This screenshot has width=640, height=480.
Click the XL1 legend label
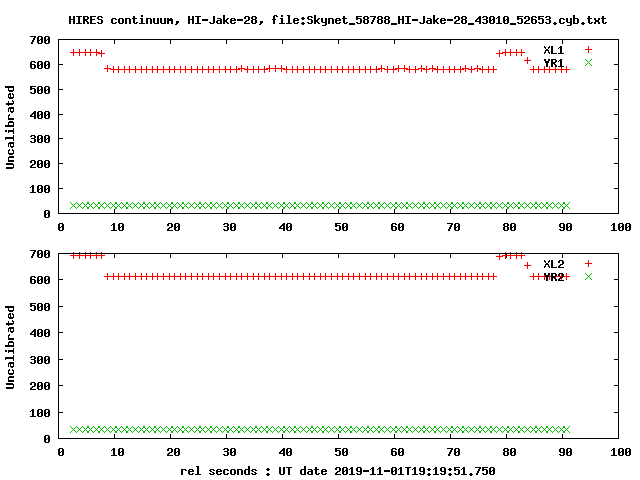point(553,50)
